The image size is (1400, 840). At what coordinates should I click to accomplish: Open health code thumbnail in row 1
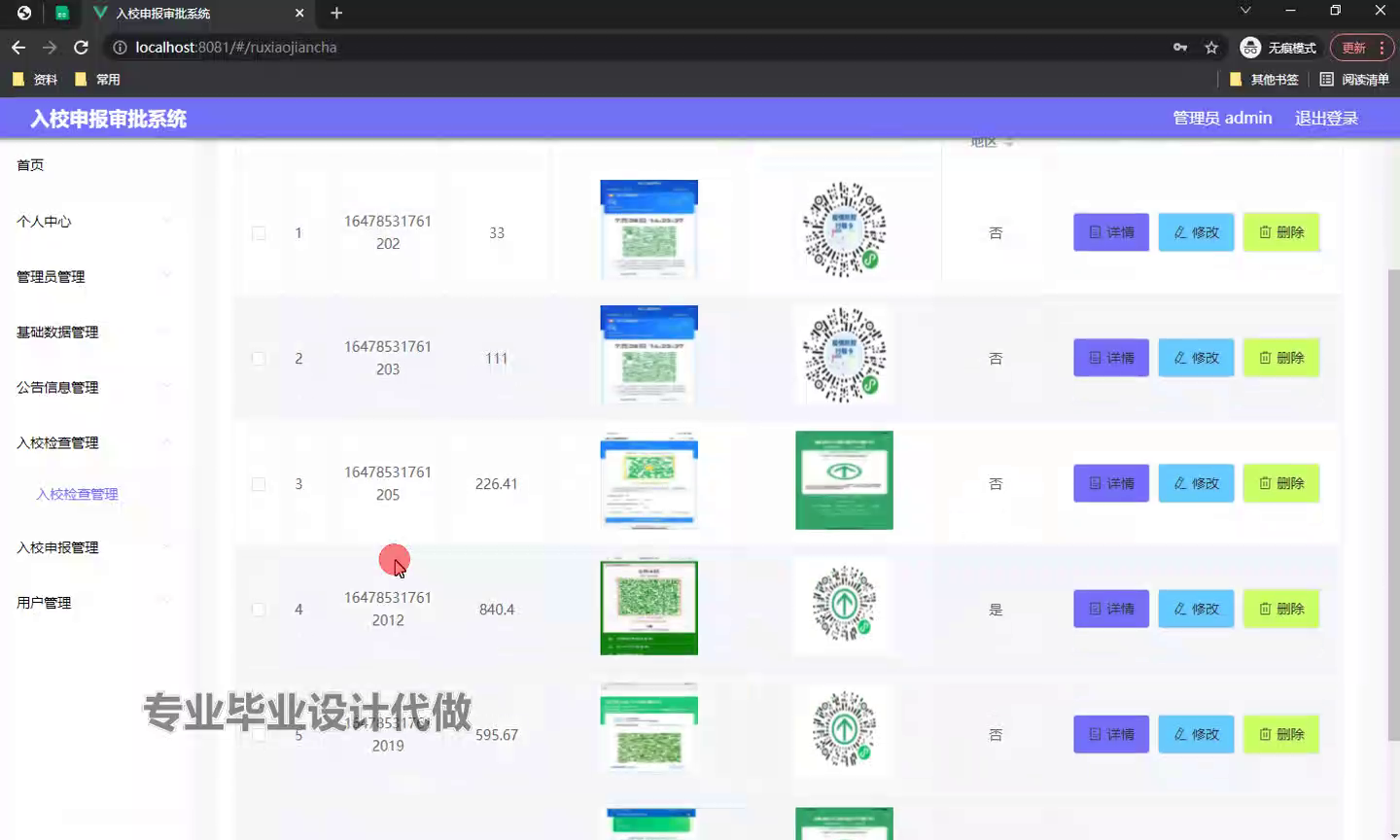[648, 229]
